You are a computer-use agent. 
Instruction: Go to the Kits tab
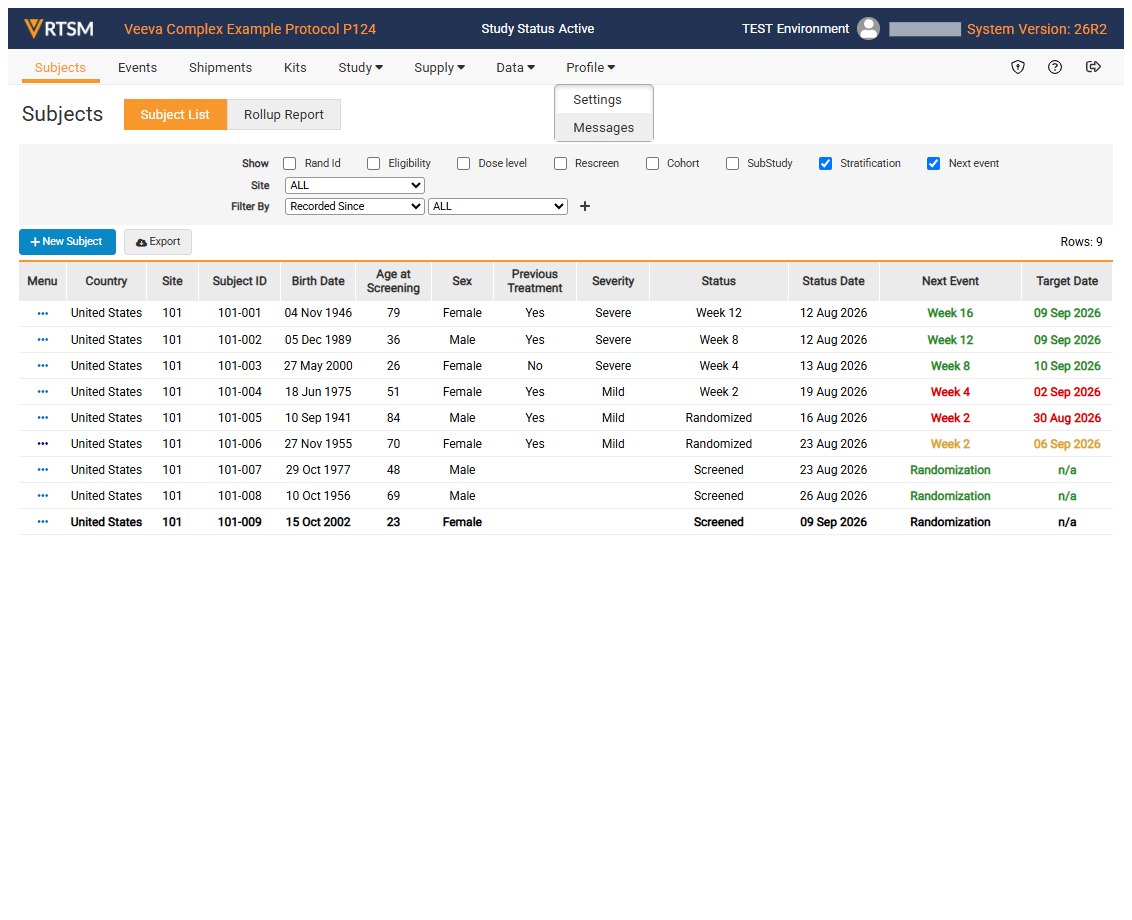click(x=295, y=67)
